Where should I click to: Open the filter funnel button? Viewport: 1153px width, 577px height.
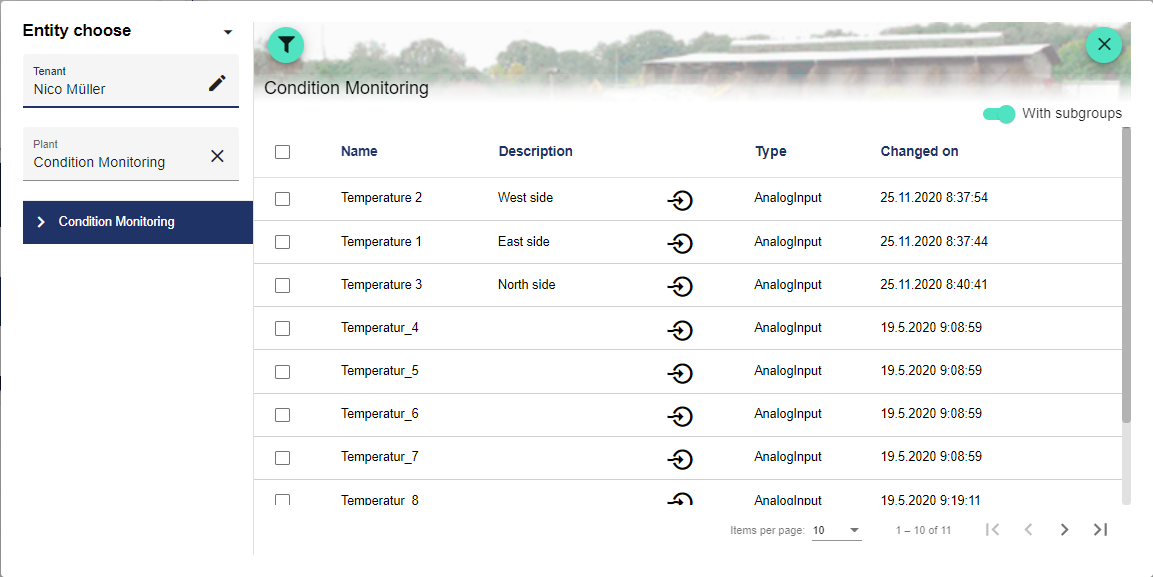pos(286,45)
